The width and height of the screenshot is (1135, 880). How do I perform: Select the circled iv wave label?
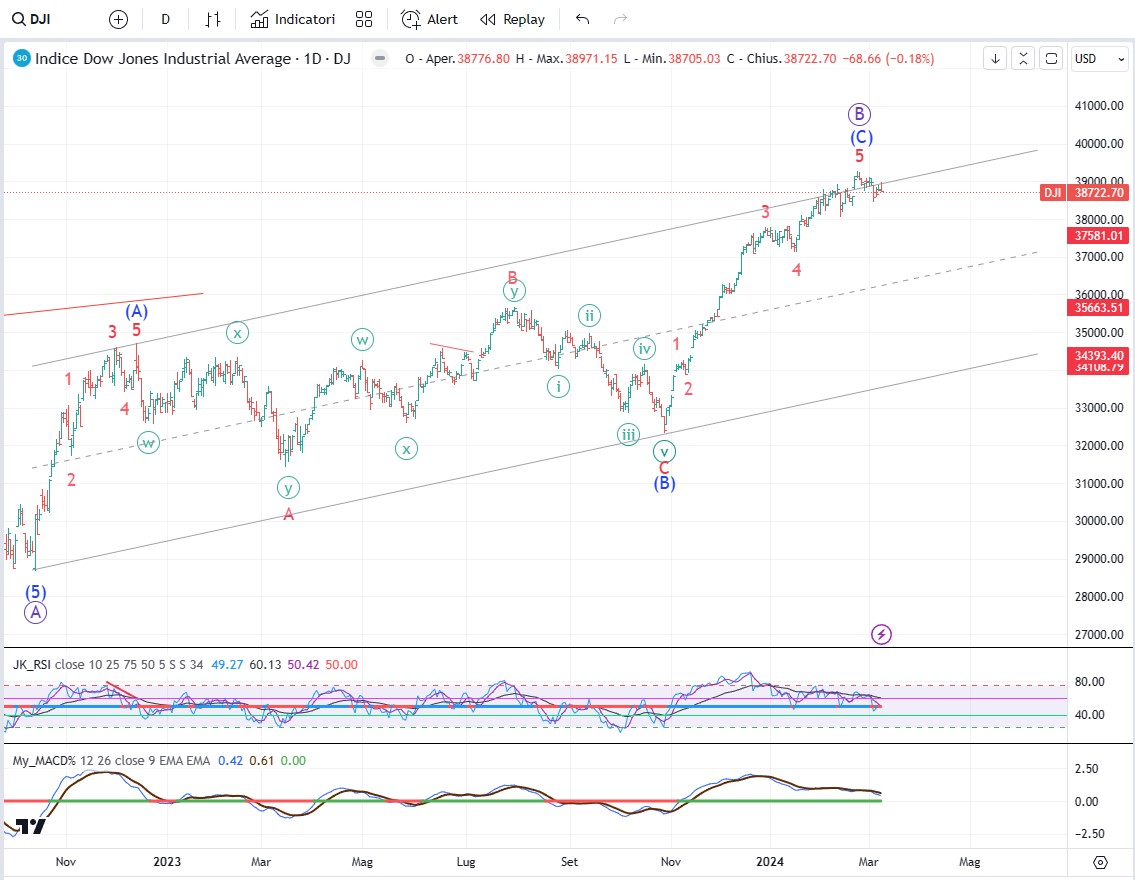[x=644, y=349]
